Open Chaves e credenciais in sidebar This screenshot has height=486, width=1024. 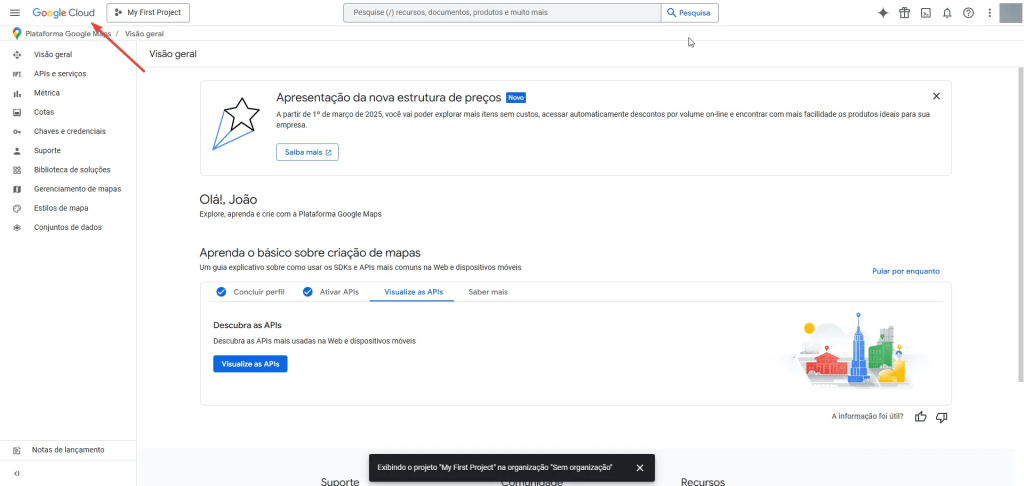click(69, 131)
